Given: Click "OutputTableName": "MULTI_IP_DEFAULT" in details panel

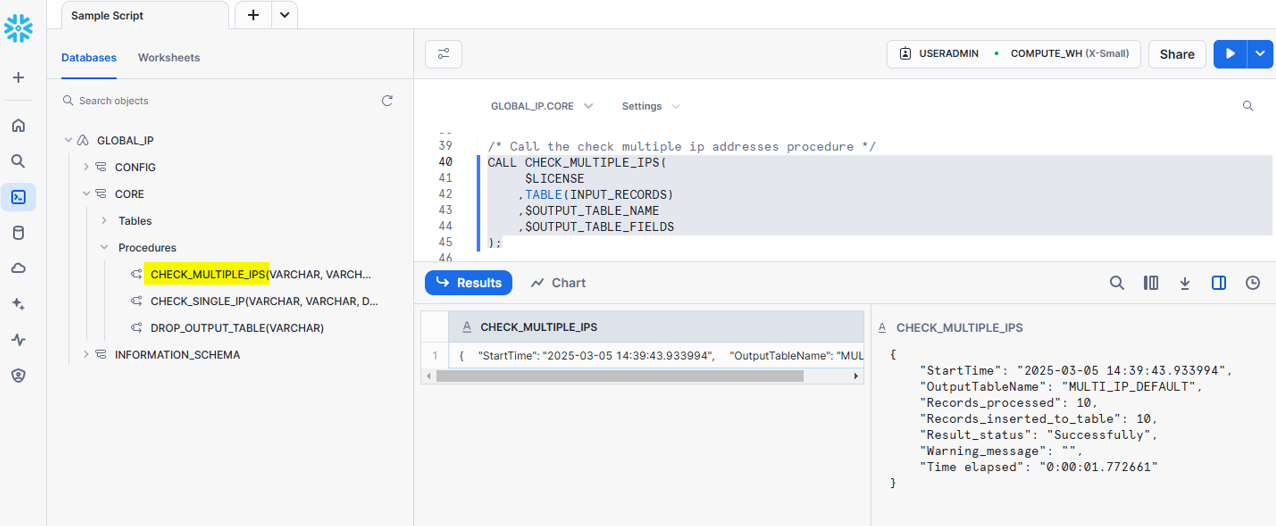Looking at the screenshot, I should click(1061, 386).
